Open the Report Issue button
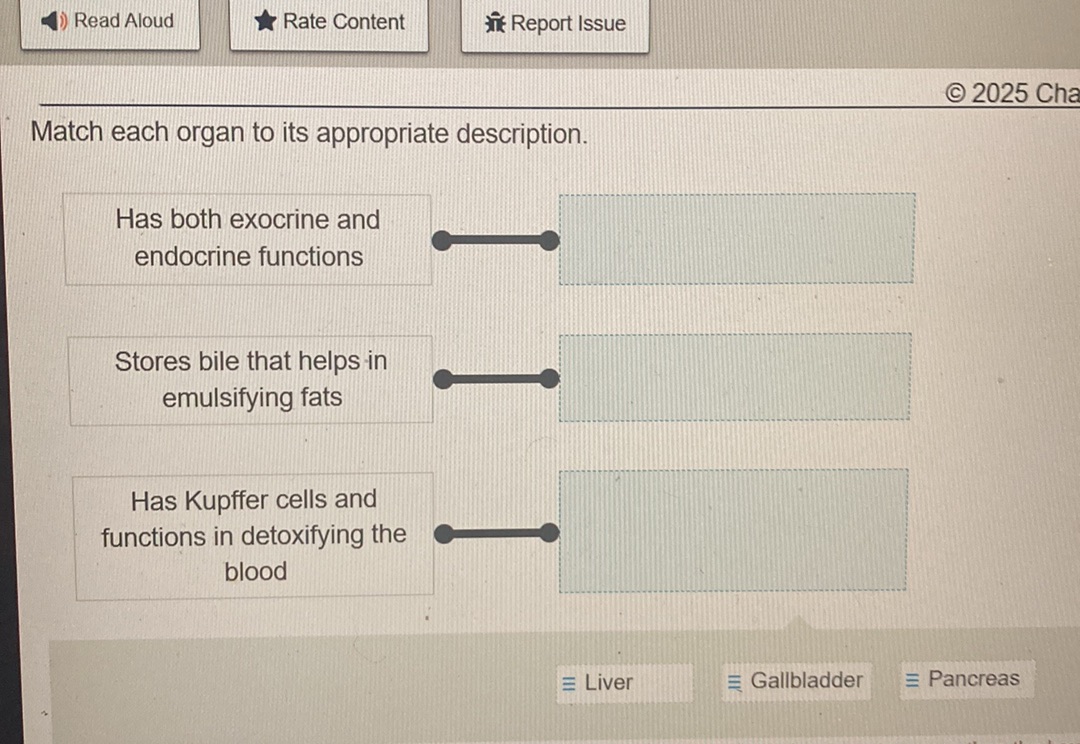 coord(555,25)
